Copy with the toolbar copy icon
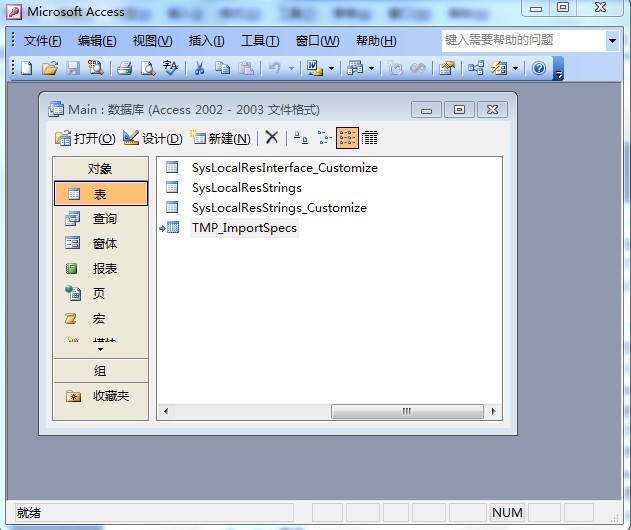Screen dimensions: 631x530 coord(222,68)
